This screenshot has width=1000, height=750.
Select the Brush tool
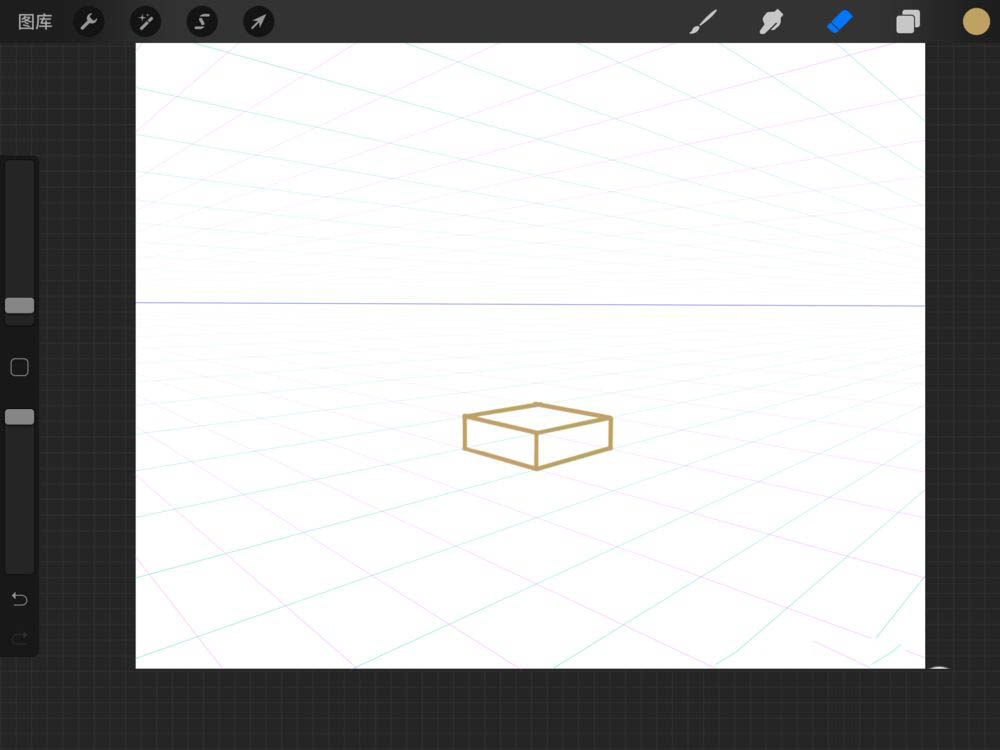click(703, 21)
